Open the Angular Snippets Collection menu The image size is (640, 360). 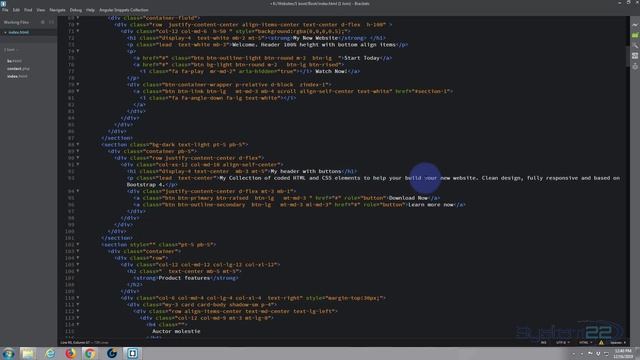pos(124,10)
